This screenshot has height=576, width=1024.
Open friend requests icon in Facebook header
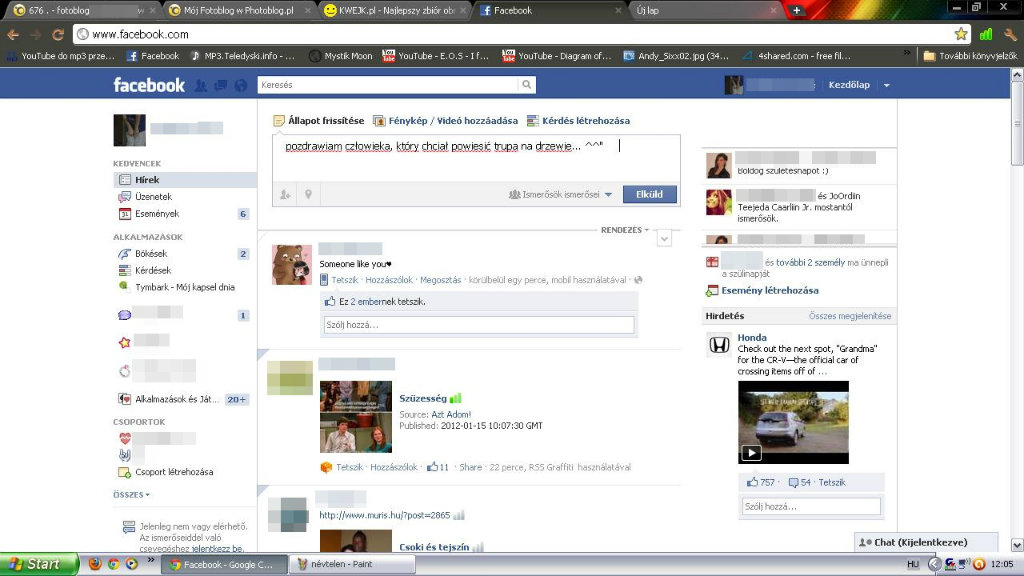(201, 85)
